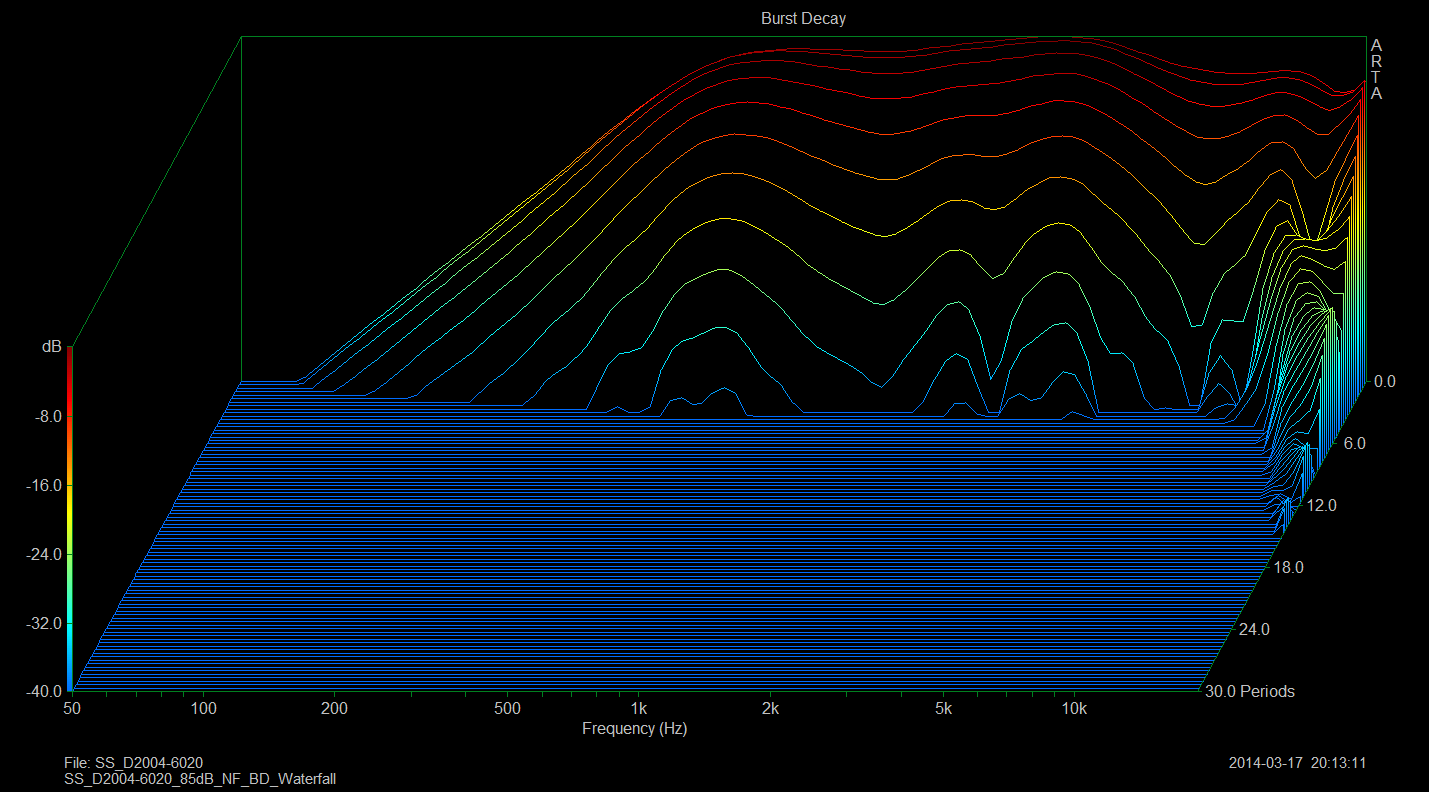Click the 50 Hz frequency tick label
This screenshot has width=1429, height=792.
[x=71, y=709]
